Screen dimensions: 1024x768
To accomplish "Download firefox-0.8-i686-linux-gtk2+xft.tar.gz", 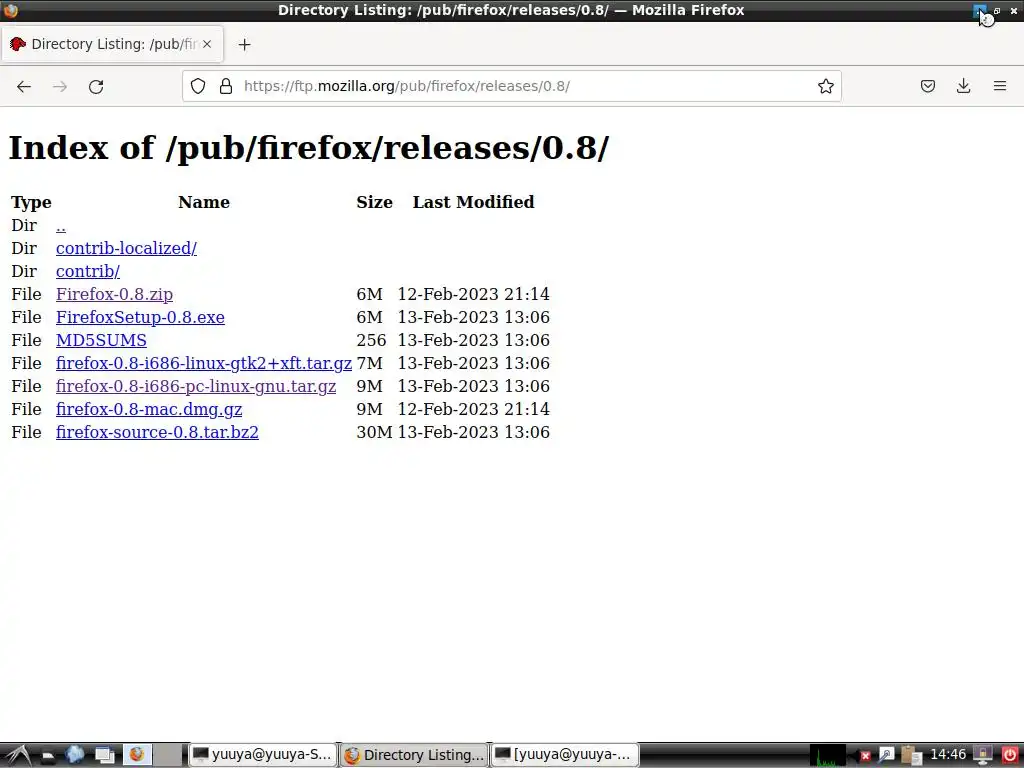I will click(x=204, y=363).
